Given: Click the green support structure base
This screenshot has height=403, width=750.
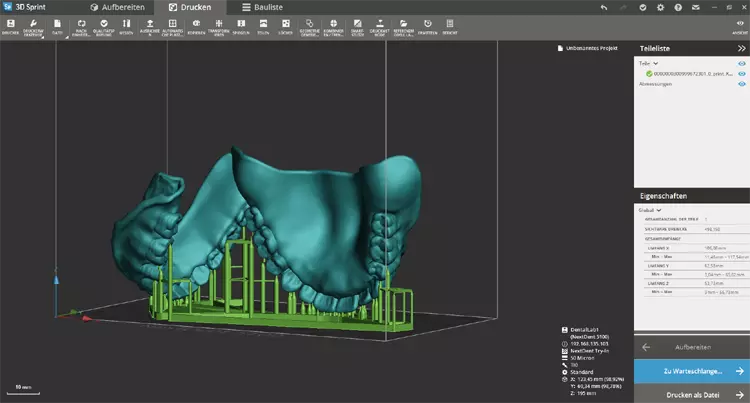Looking at the screenshot, I should pos(282,320).
